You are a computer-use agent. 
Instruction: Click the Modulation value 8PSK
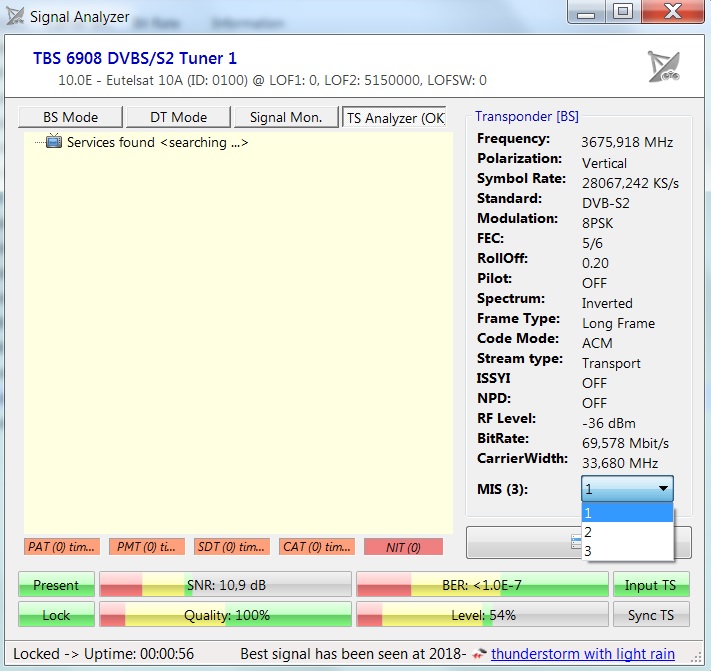(597, 223)
